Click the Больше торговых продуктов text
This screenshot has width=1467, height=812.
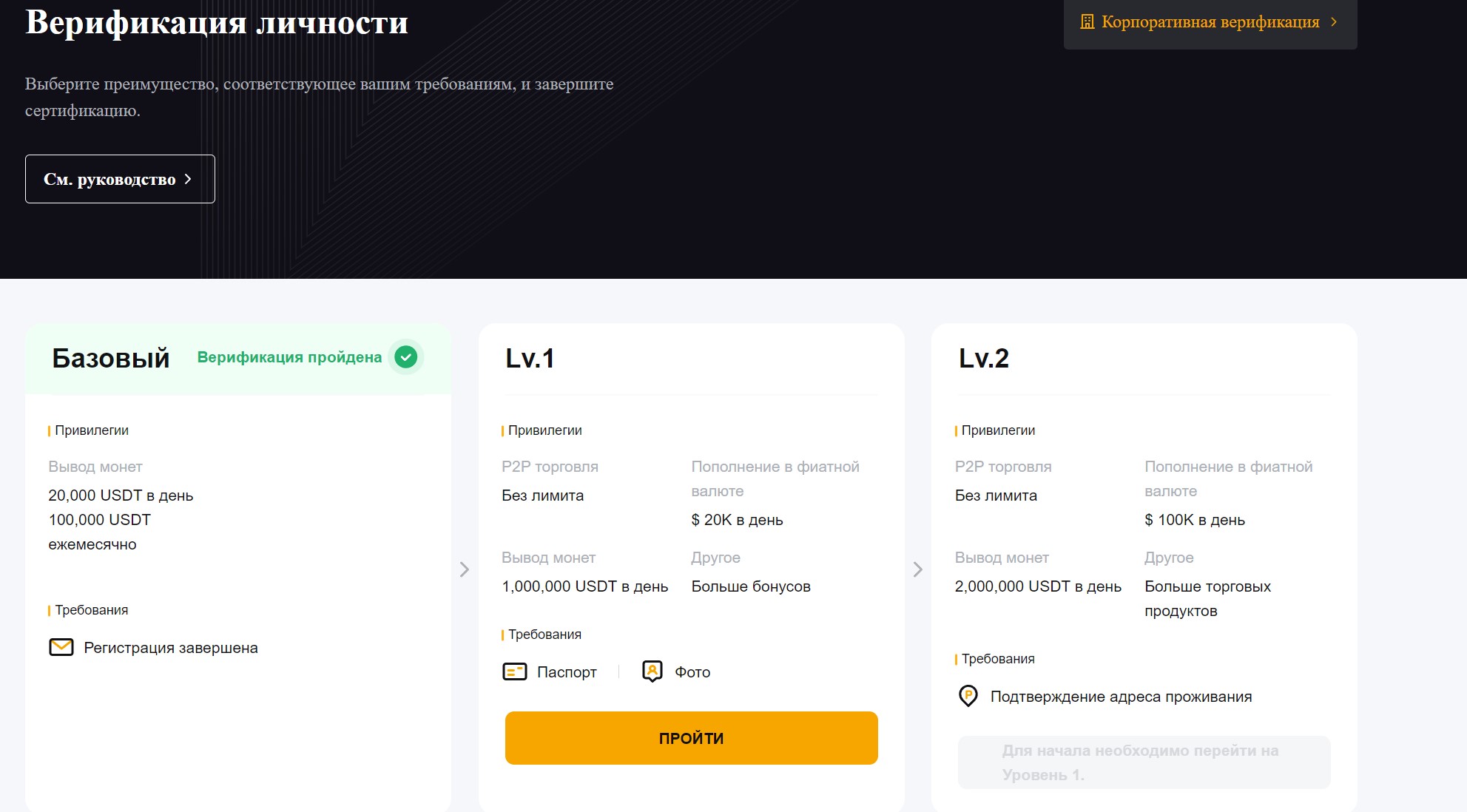pos(1207,598)
